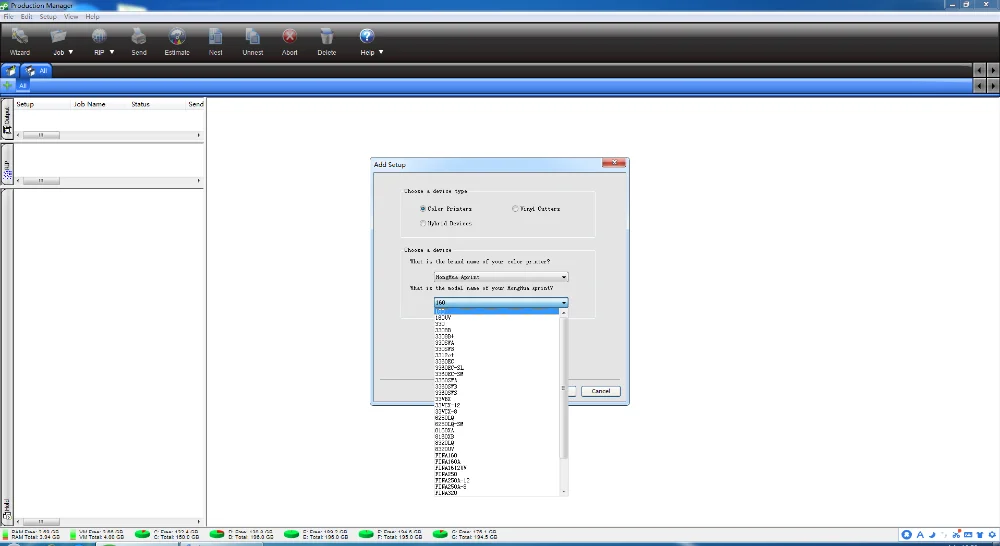
Task: Click the model list vertical scrollbar
Action: pos(563,402)
